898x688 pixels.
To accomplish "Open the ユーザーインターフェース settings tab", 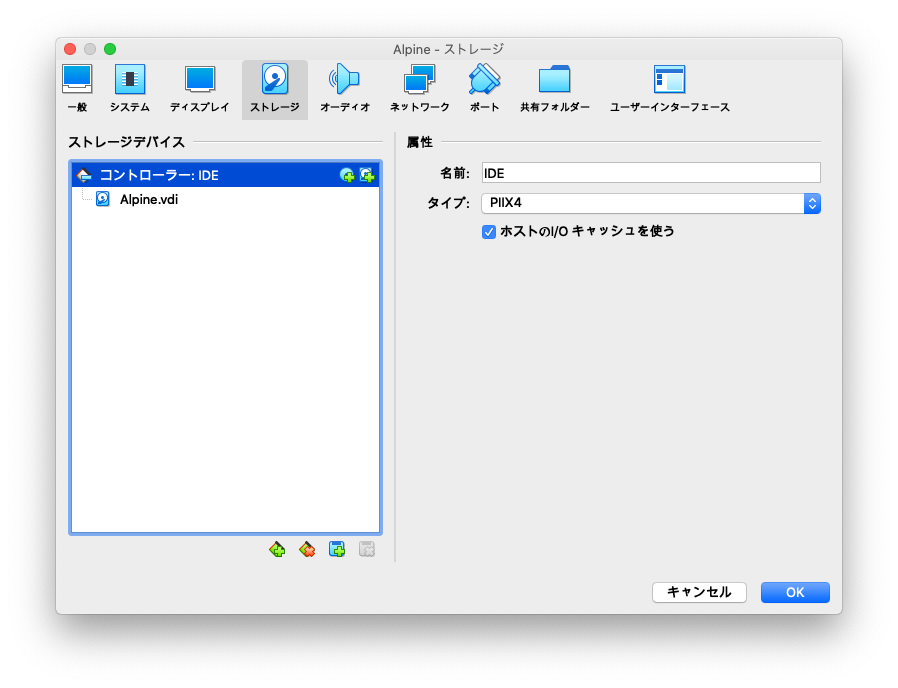I will [x=669, y=89].
